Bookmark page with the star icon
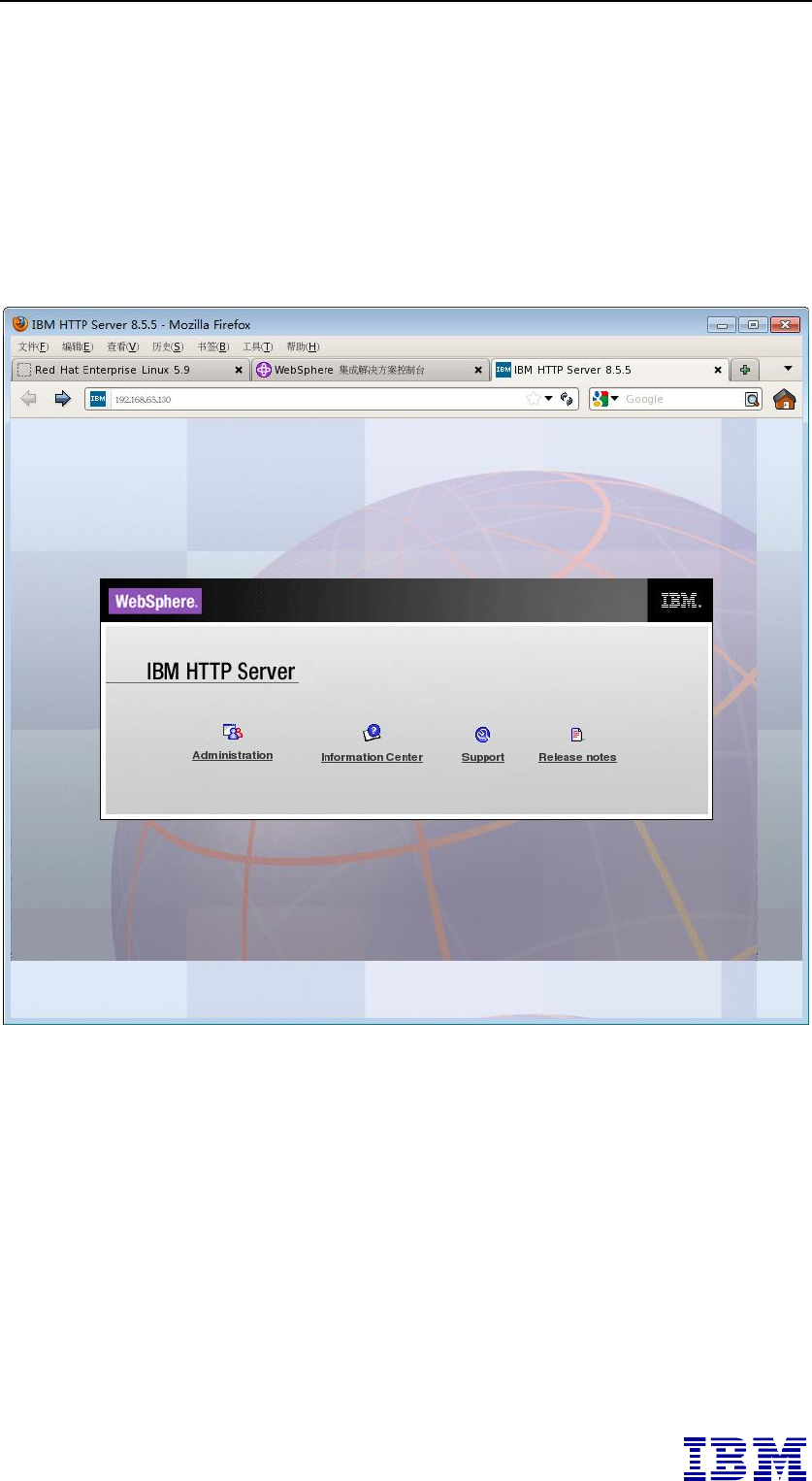This screenshot has width=812, height=1481. pos(533,399)
